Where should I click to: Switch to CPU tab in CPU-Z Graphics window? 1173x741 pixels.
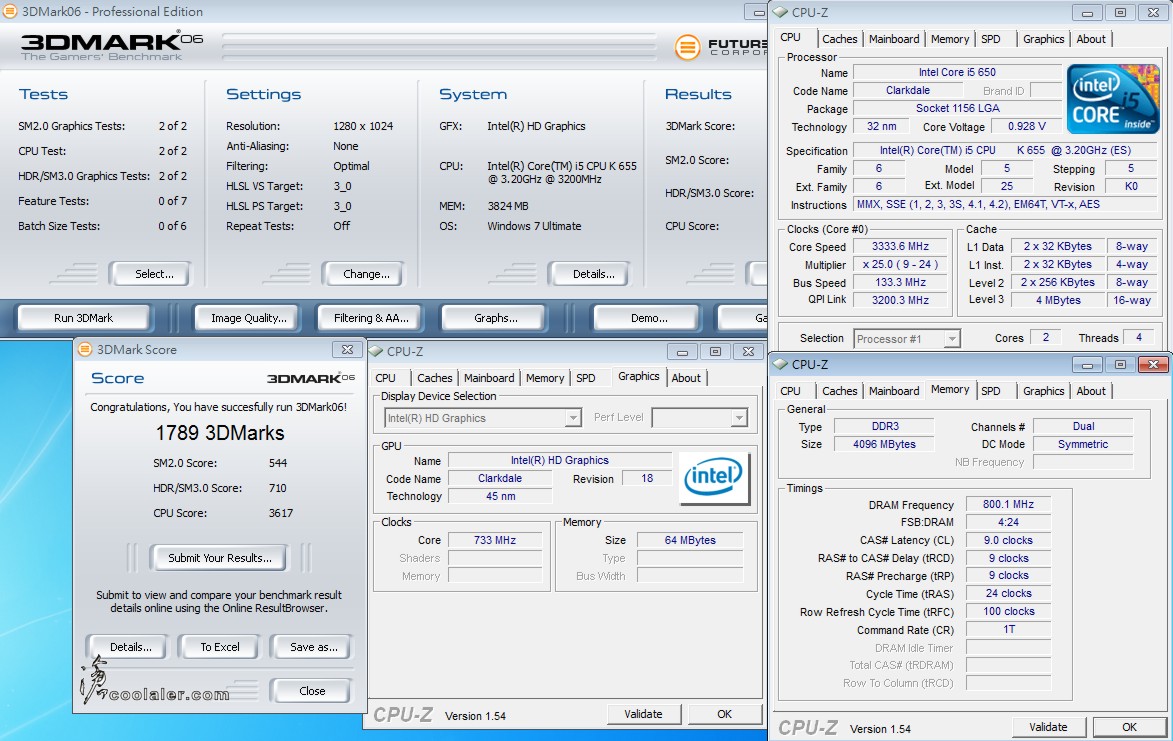click(385, 378)
